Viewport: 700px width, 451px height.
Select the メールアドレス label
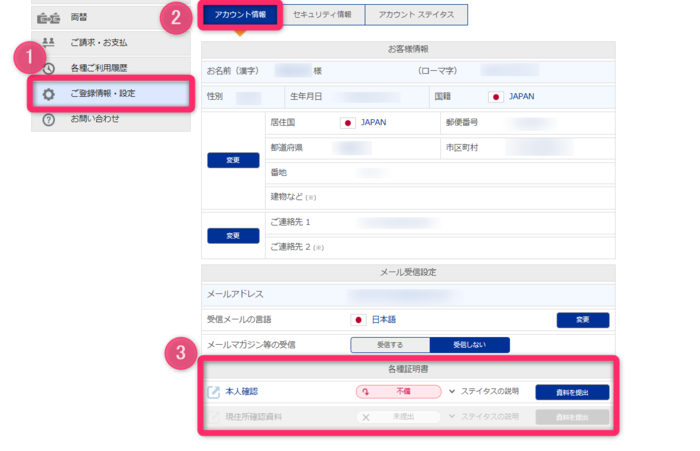[235, 294]
